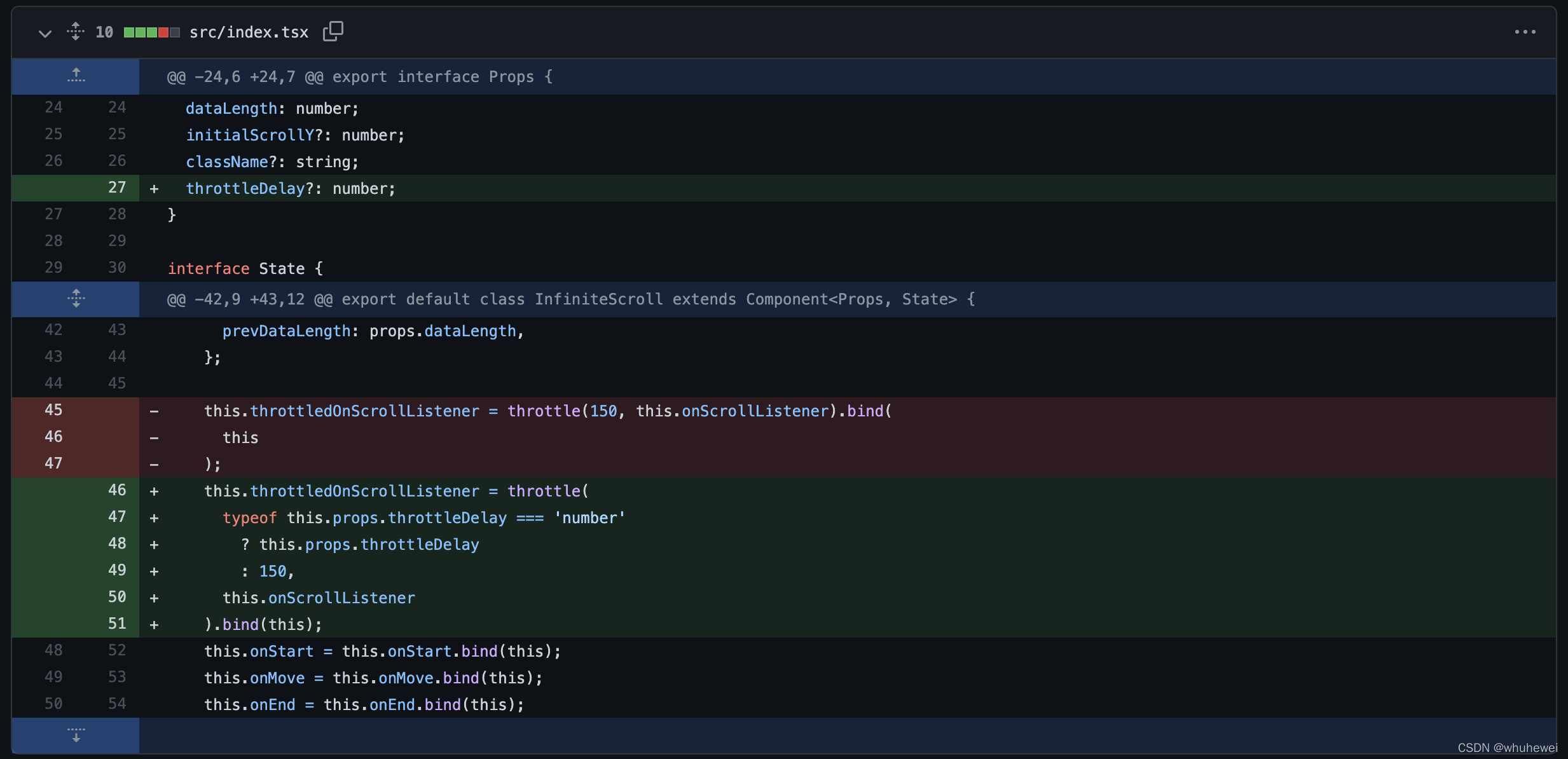Click the dataLength: number; line
1568x759 pixels.
click(x=848, y=108)
